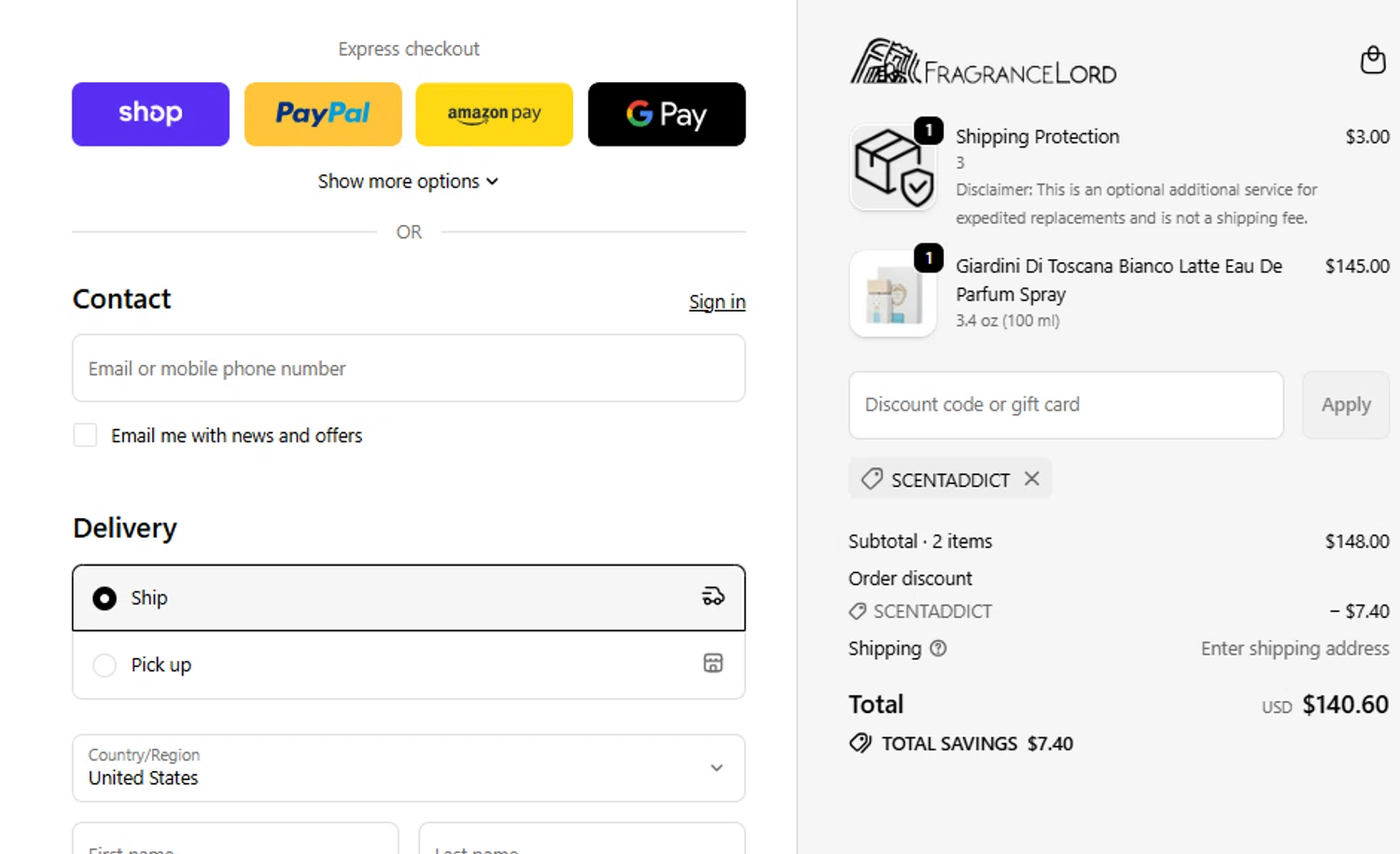Pay with Google Pay express checkout

pos(666,114)
